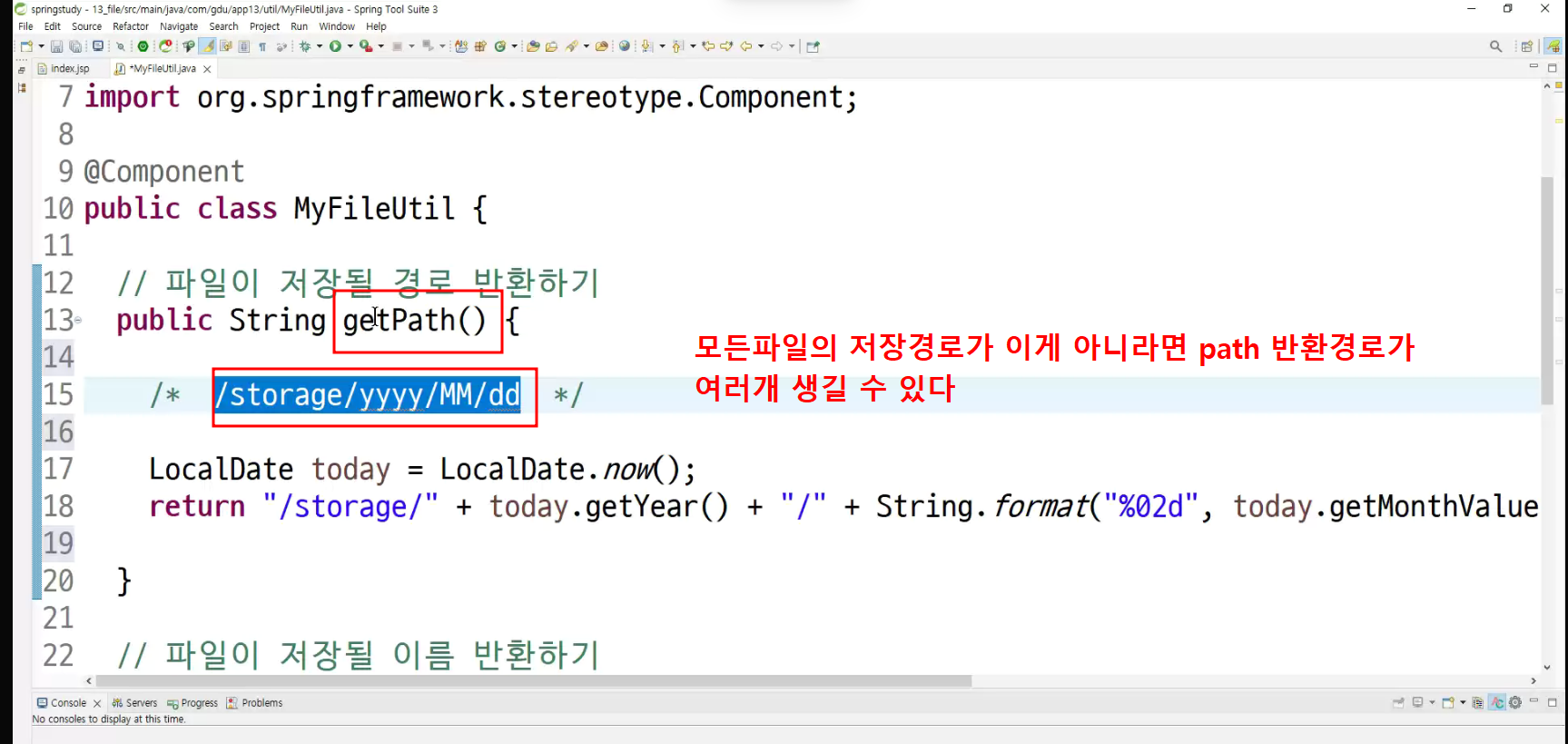1568x744 pixels.
Task: Click the Search flashlight toolbar icon
Action: pyautogui.click(x=572, y=46)
